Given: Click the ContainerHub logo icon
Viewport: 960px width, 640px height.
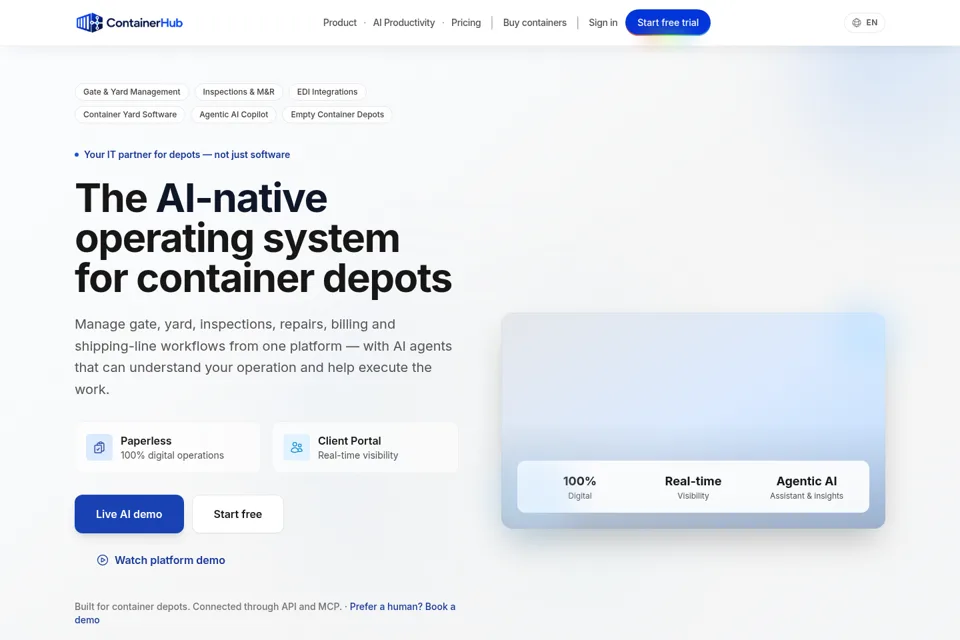Looking at the screenshot, I should [89, 23].
